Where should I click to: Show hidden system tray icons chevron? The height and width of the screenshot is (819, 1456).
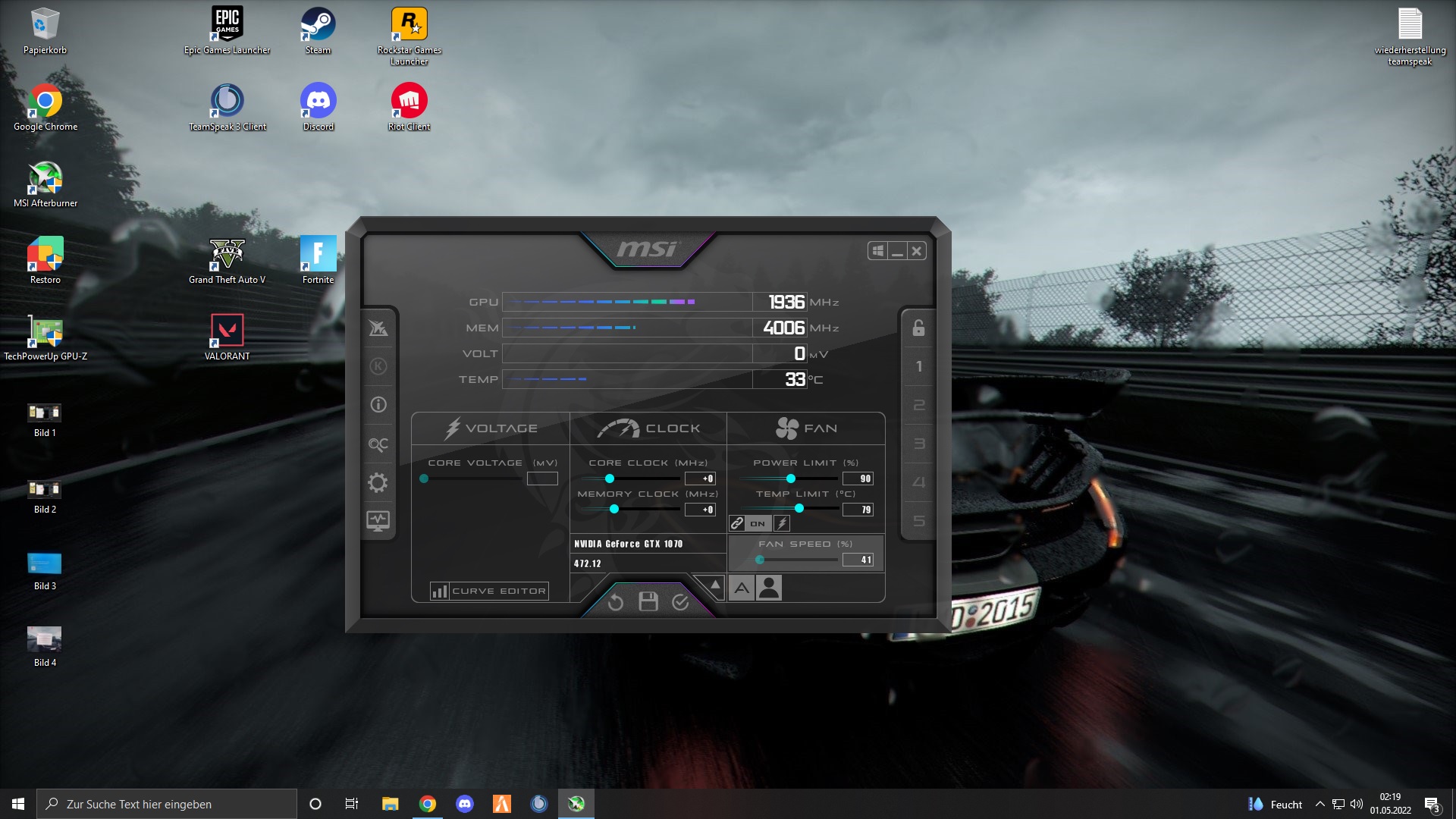(x=1319, y=804)
